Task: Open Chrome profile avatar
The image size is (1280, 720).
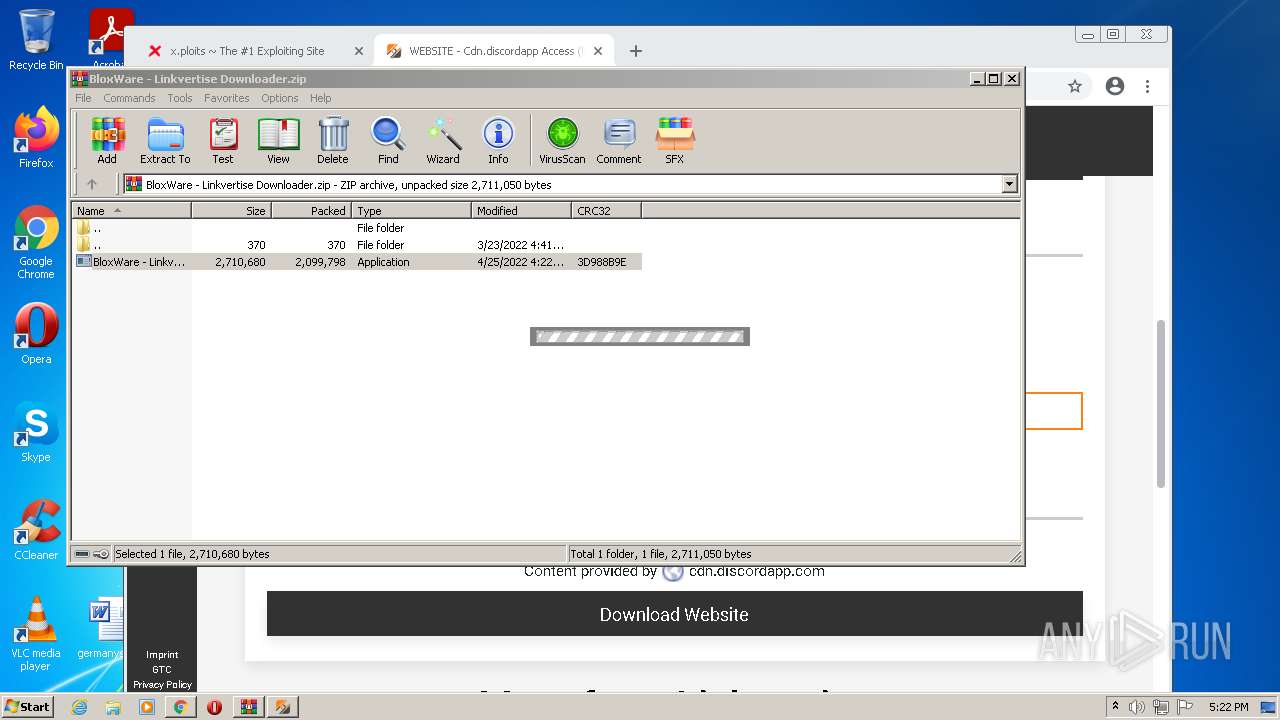Action: point(1115,86)
